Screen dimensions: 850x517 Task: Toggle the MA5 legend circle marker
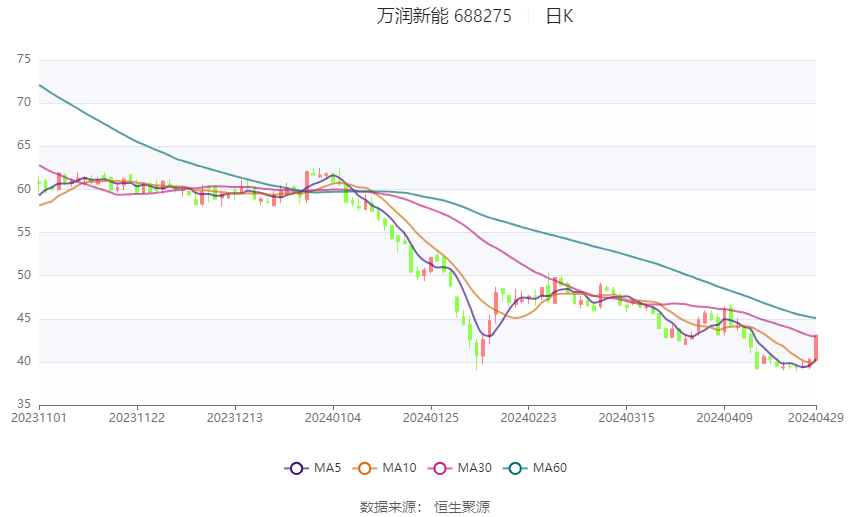[296, 468]
